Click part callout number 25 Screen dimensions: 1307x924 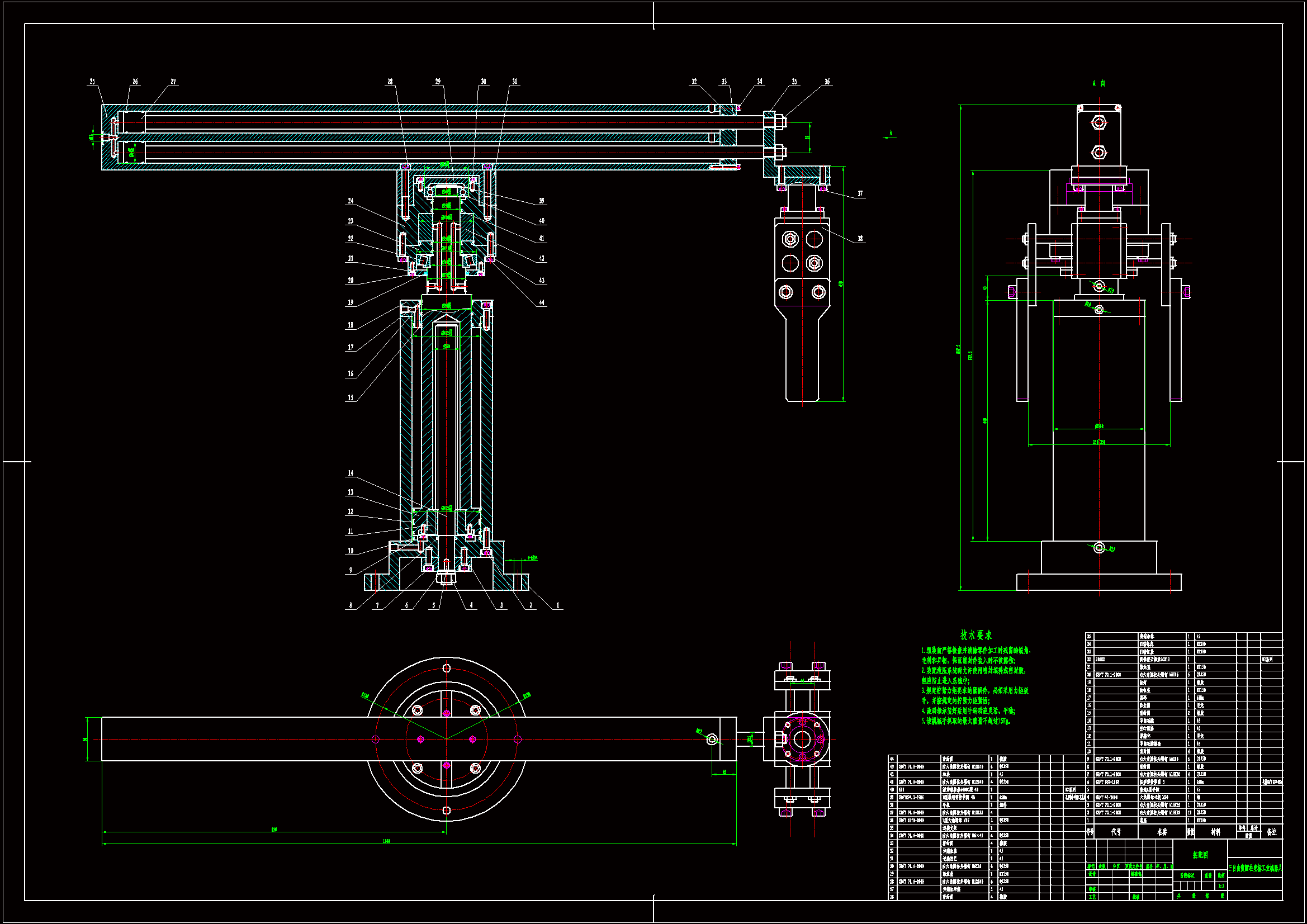[x=92, y=82]
